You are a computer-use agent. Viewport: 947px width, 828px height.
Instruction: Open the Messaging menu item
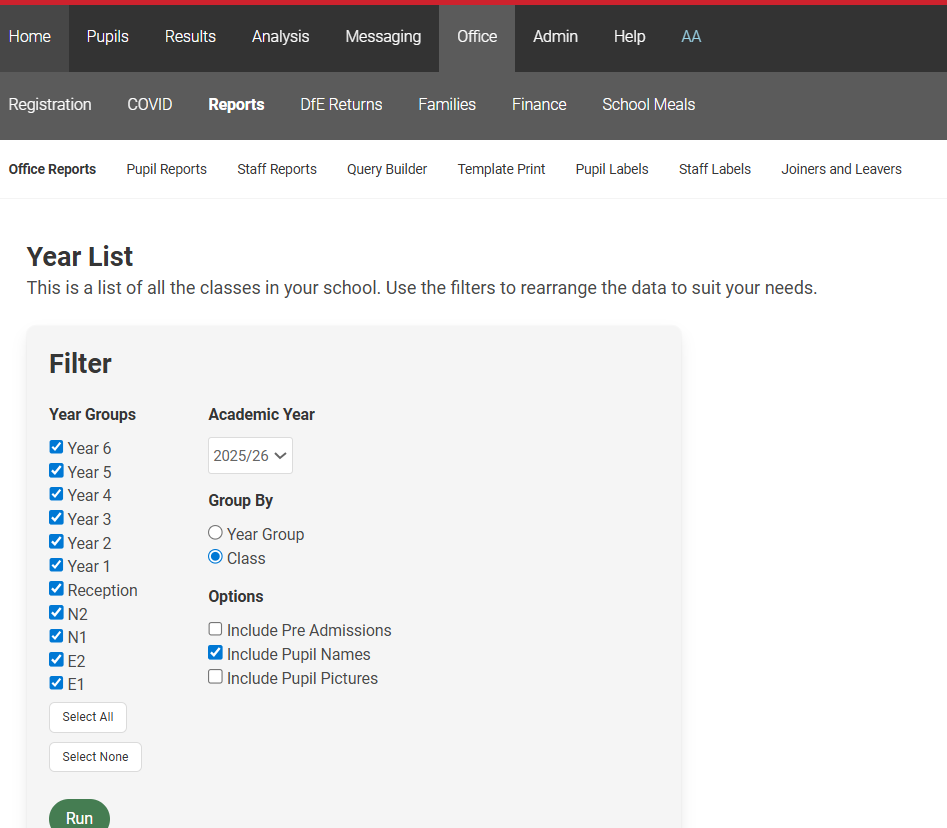click(383, 37)
